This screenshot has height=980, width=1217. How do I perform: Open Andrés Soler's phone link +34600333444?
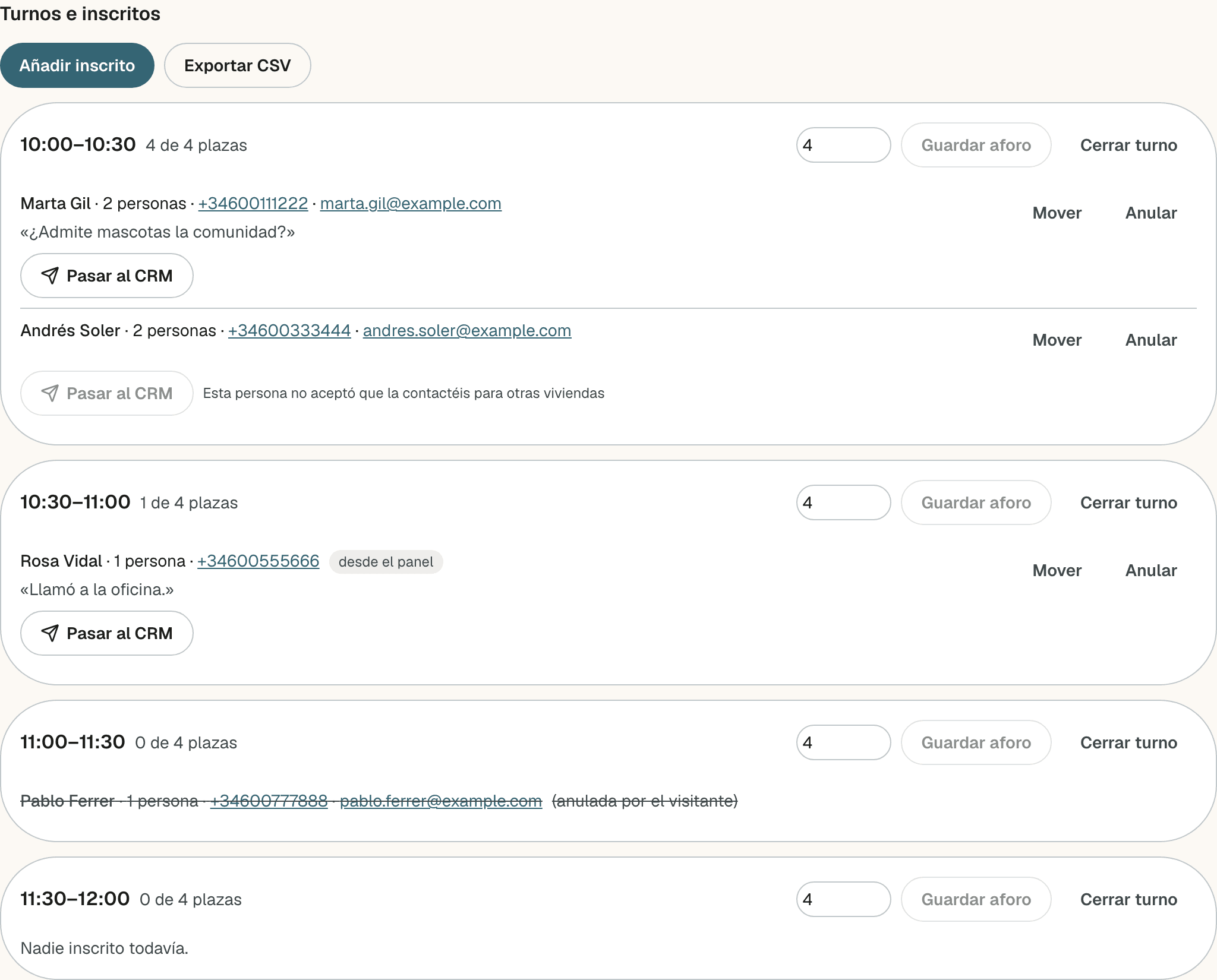point(289,330)
